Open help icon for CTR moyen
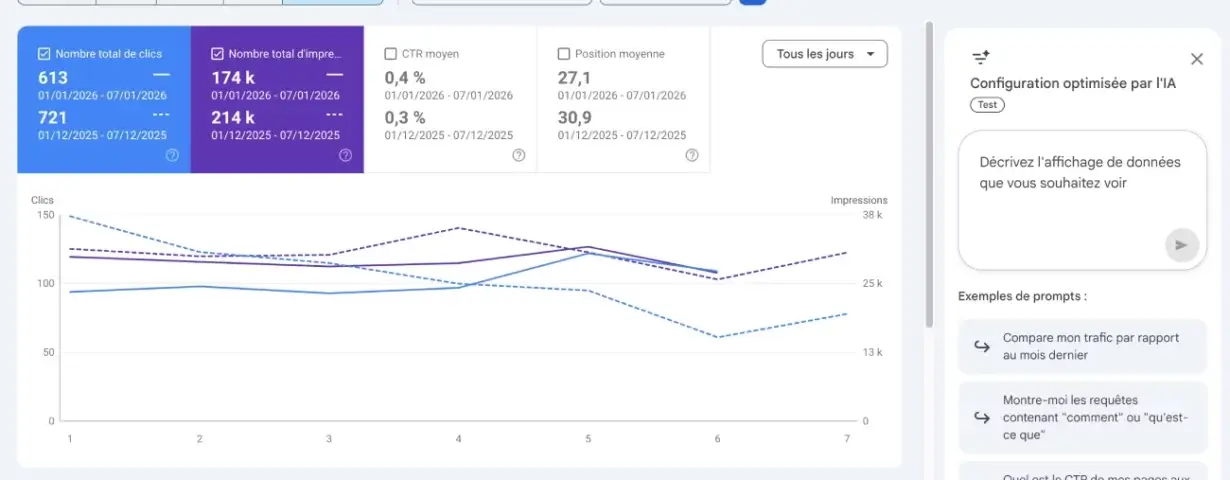 (x=518, y=155)
